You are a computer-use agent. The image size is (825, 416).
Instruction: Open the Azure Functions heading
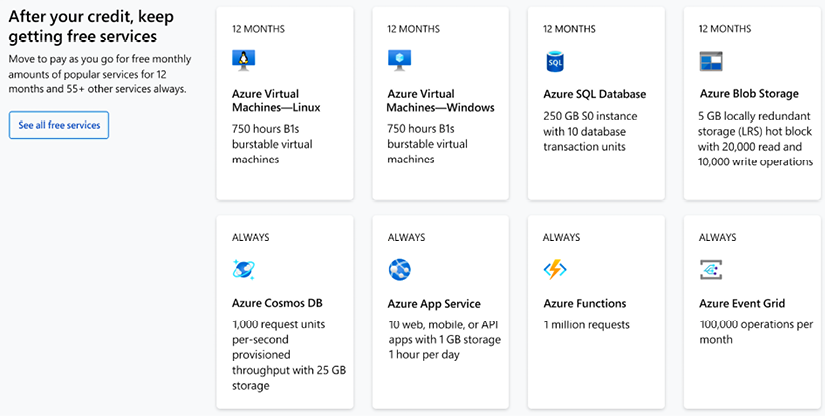pos(585,303)
